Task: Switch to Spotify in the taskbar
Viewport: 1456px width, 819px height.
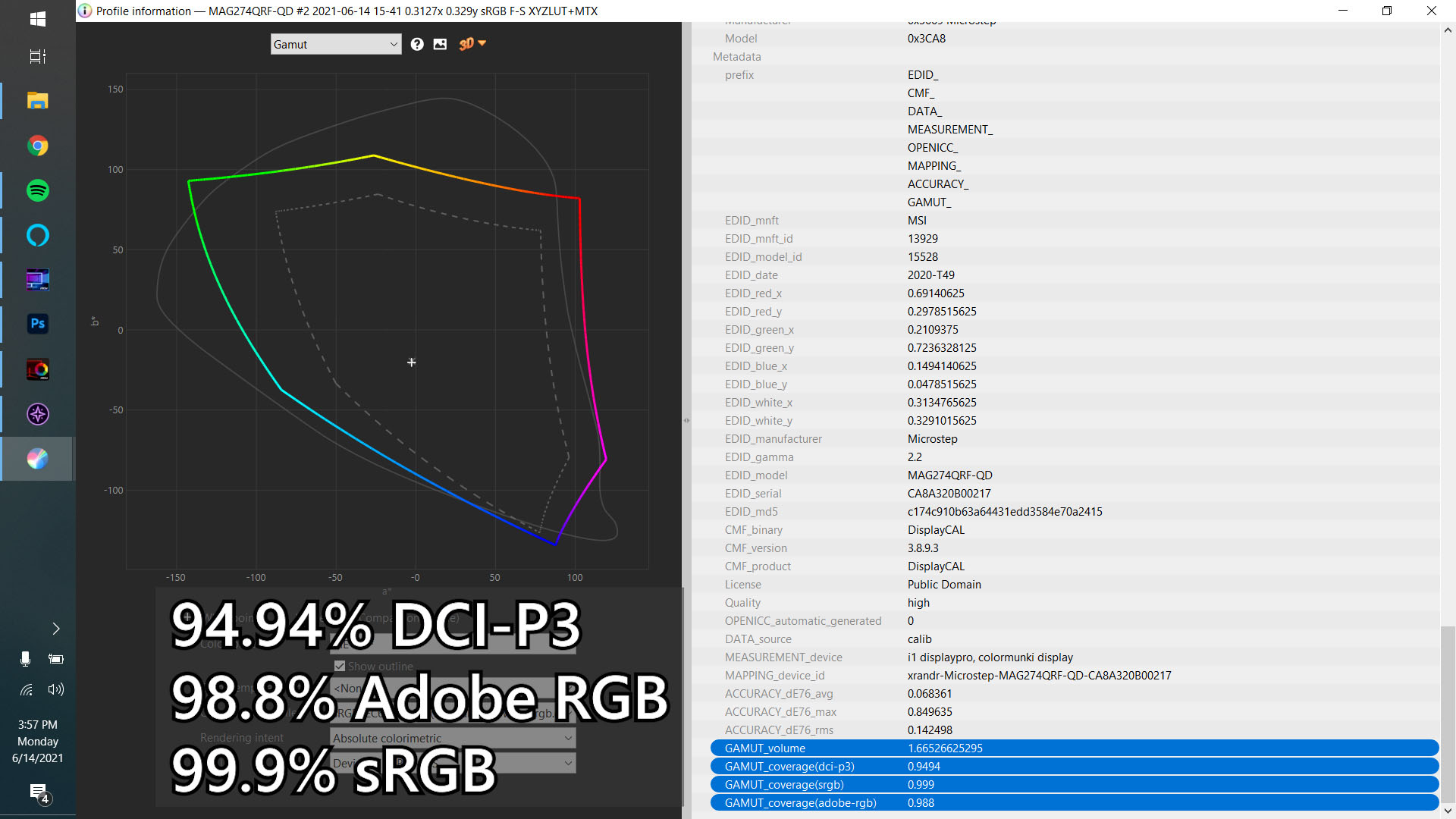Action: [38, 190]
